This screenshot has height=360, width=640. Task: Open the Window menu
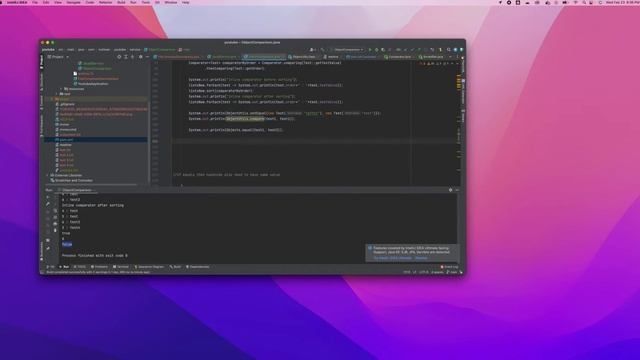(171, 2)
